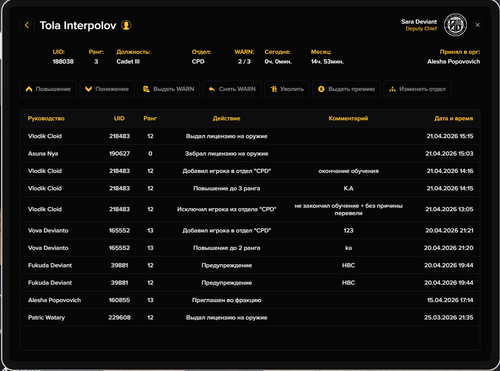Close the panel with the X button
This screenshot has height=371, width=500.
pyautogui.click(x=477, y=25)
